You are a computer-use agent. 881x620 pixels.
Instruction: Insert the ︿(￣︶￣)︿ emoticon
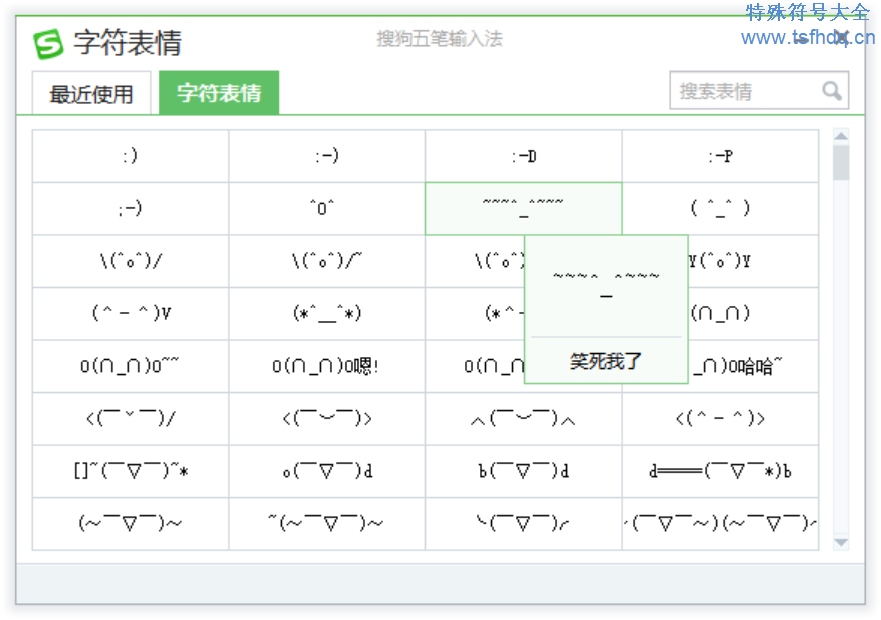(x=524, y=419)
